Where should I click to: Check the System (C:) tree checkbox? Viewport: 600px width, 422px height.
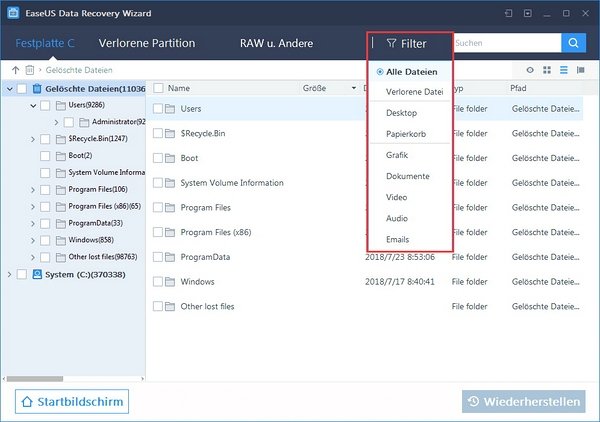tap(22, 274)
